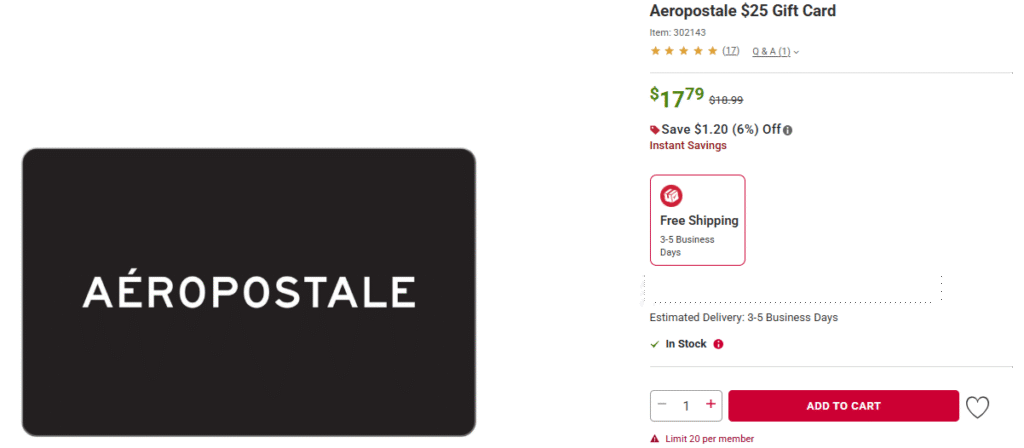Click info icon beside savings percent off

(x=788, y=130)
